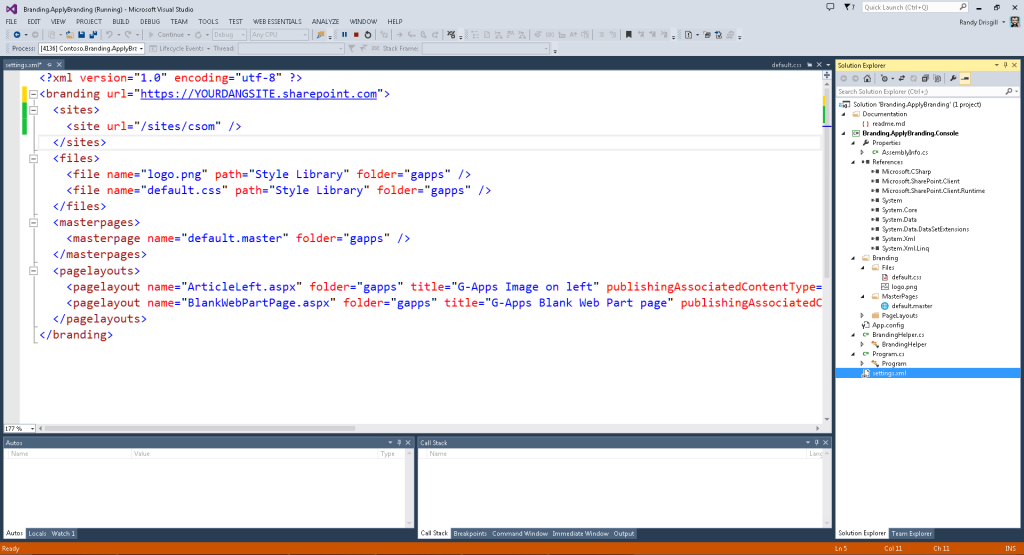
Task: Open the editor zoom level dropdown showing 177 %
Action: [32, 429]
